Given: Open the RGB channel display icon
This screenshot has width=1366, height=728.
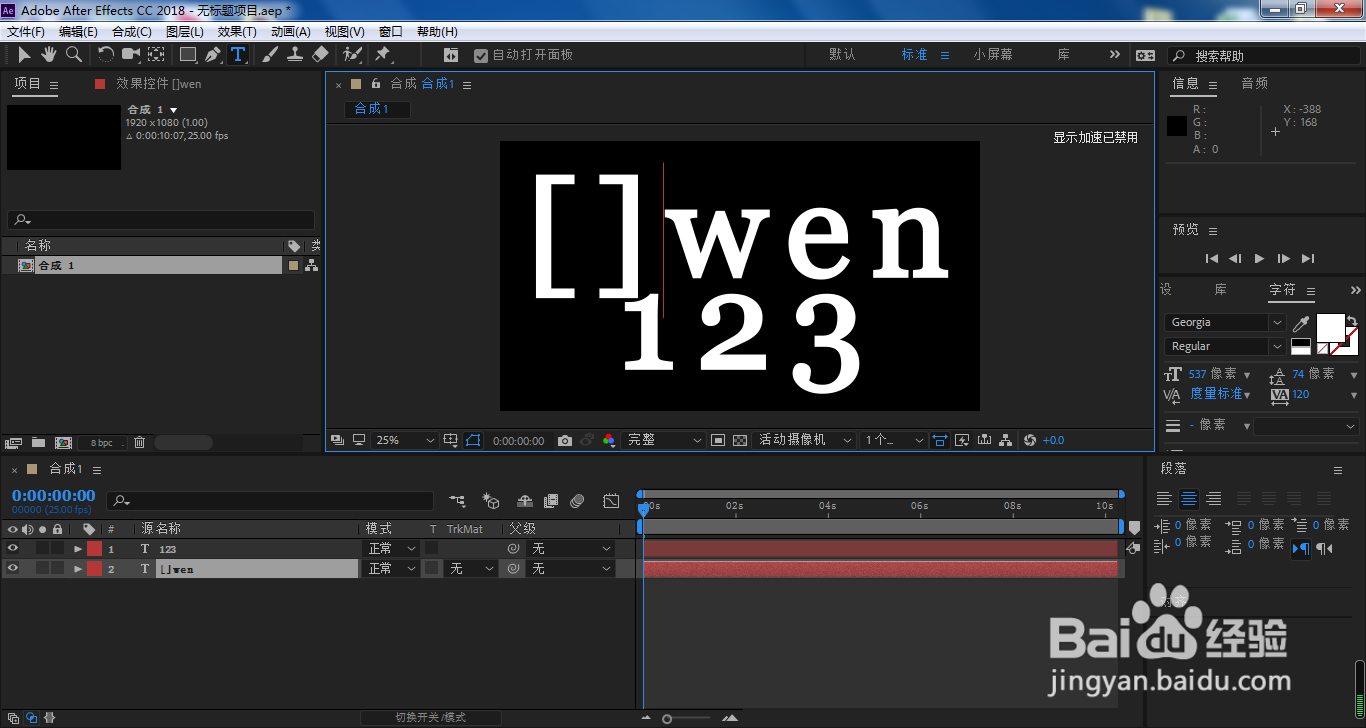Looking at the screenshot, I should pos(609,440).
